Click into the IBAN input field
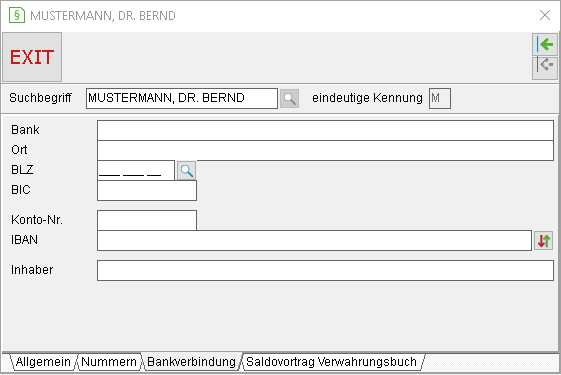Image resolution: width=561 pixels, height=375 pixels. [314, 240]
